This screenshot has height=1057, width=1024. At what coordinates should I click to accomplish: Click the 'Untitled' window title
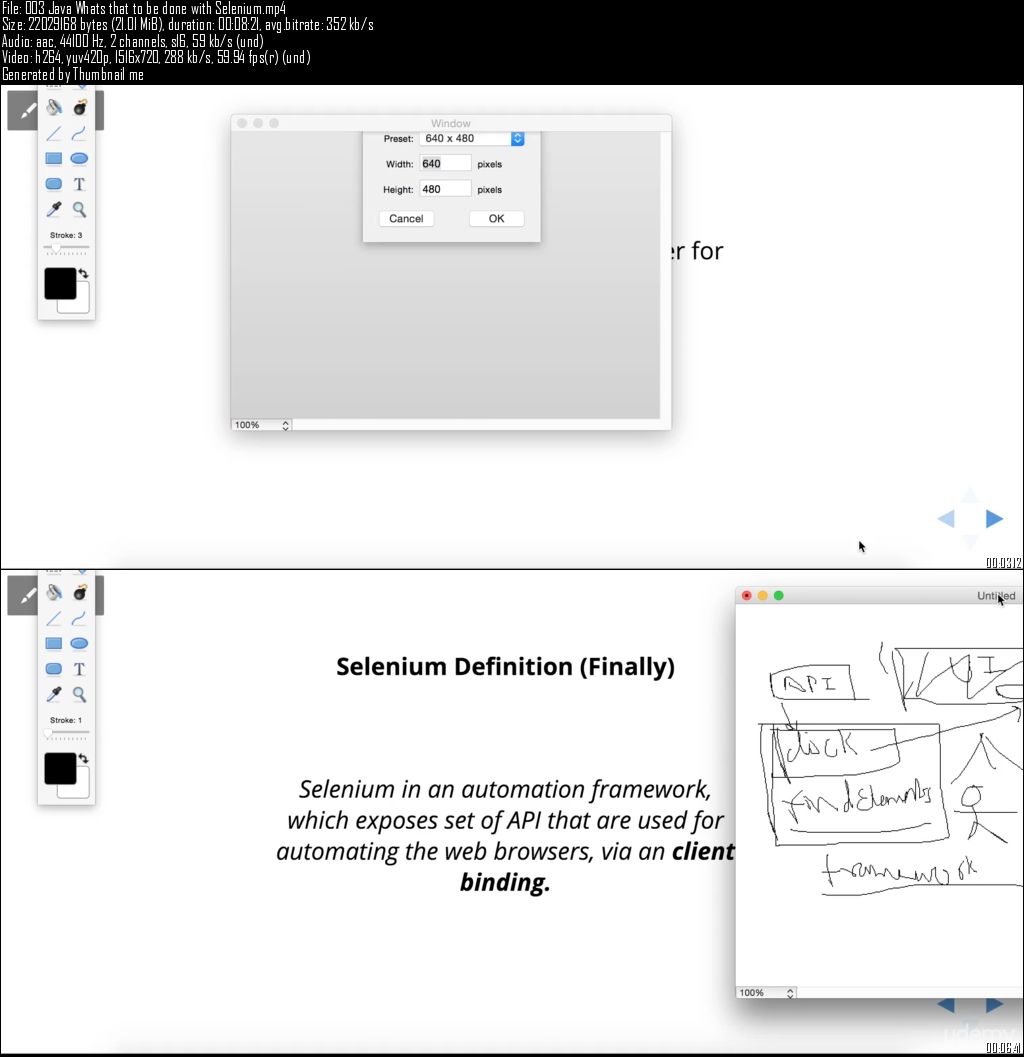tap(996, 596)
